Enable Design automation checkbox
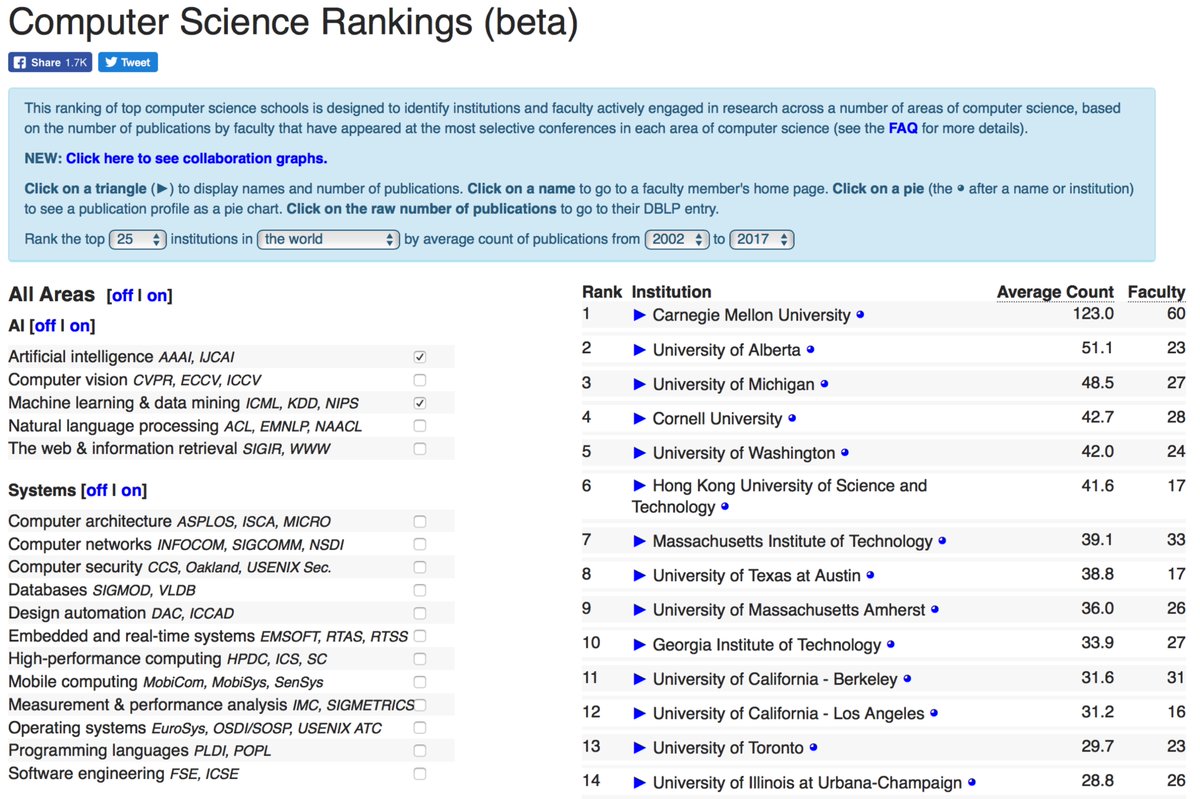 [420, 613]
